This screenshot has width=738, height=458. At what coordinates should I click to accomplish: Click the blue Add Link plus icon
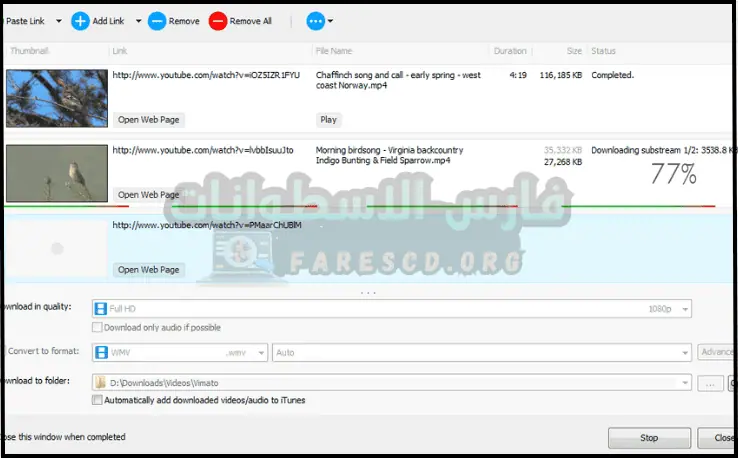tap(80, 21)
